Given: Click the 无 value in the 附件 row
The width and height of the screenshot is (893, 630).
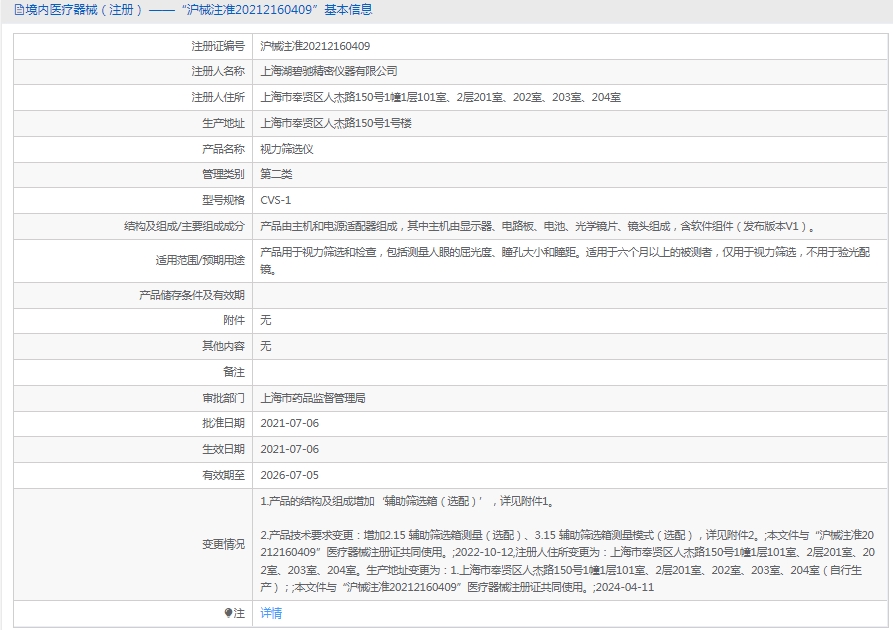Looking at the screenshot, I should click(265, 321).
